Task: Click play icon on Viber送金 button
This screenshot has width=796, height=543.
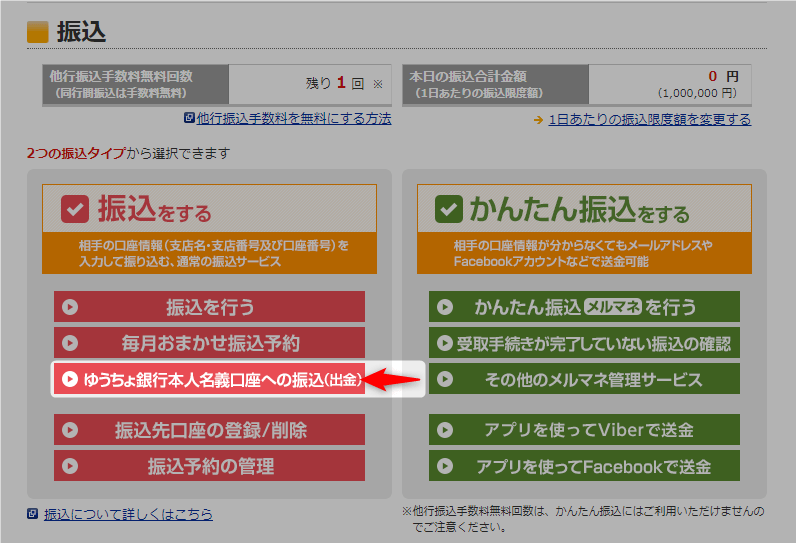Action: (x=445, y=430)
